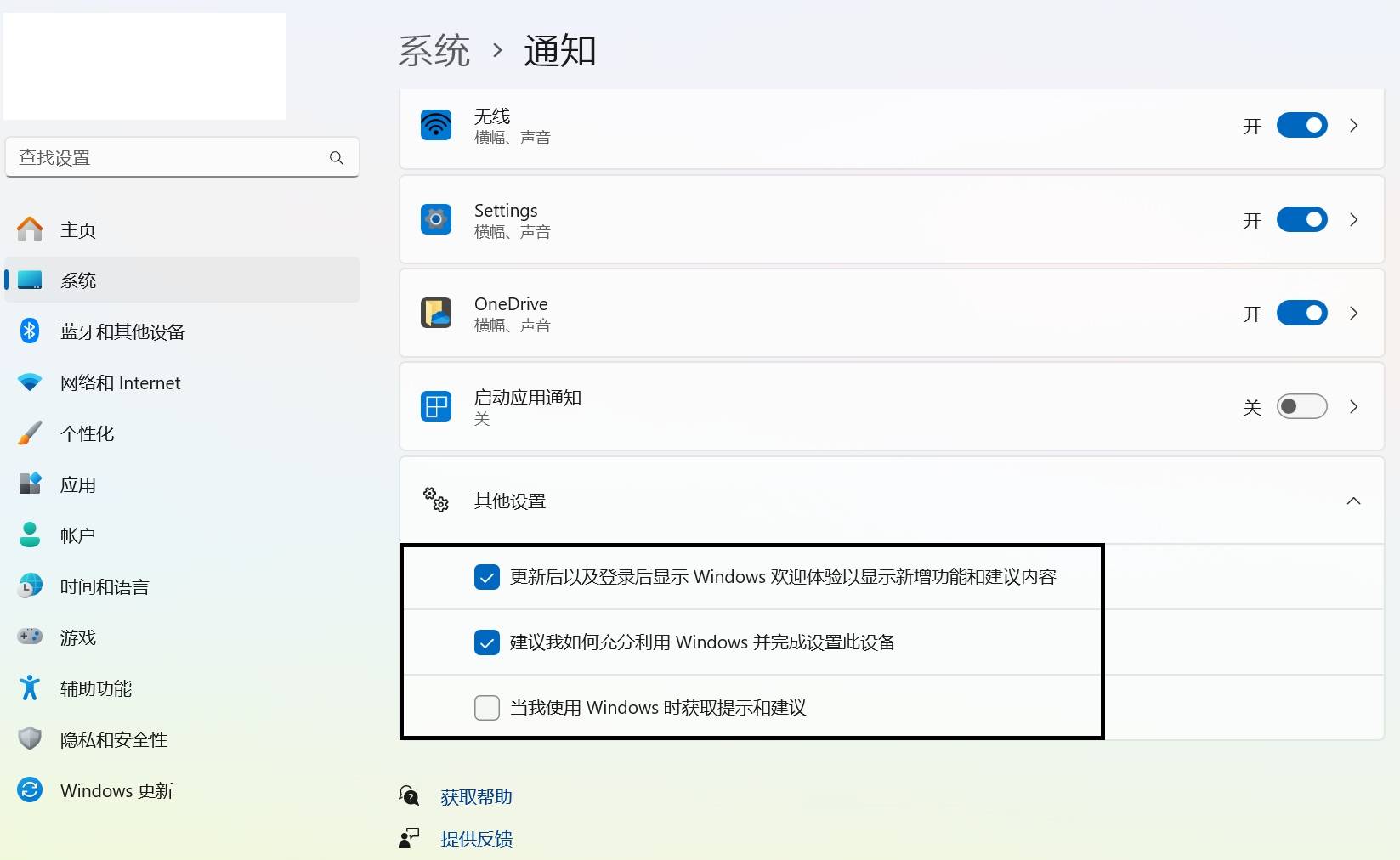The image size is (1400, 860).
Task: Uncheck 建议我如何充分利用 Windows checkbox
Action: click(487, 642)
